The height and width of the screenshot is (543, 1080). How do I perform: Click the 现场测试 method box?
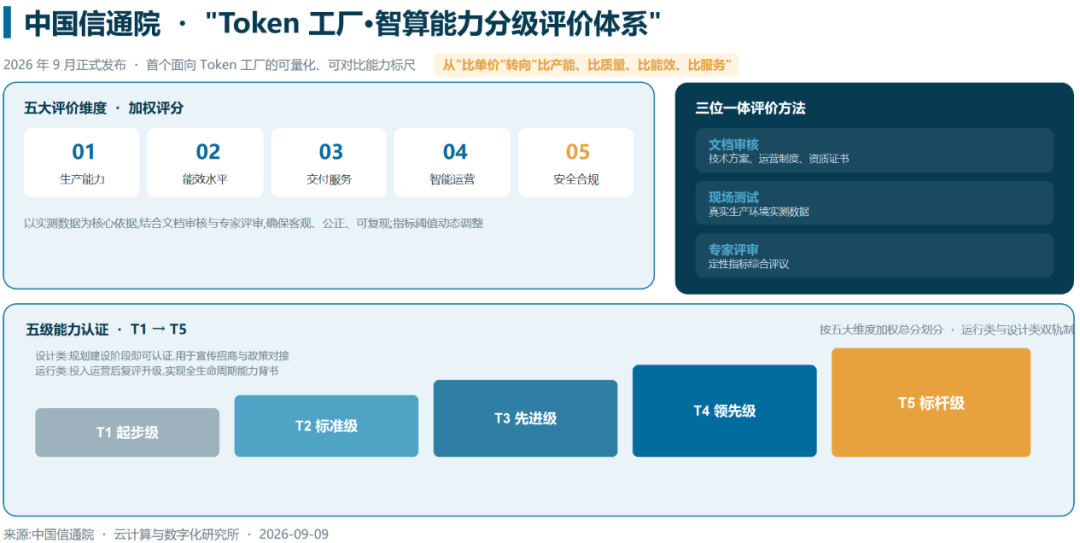874,203
